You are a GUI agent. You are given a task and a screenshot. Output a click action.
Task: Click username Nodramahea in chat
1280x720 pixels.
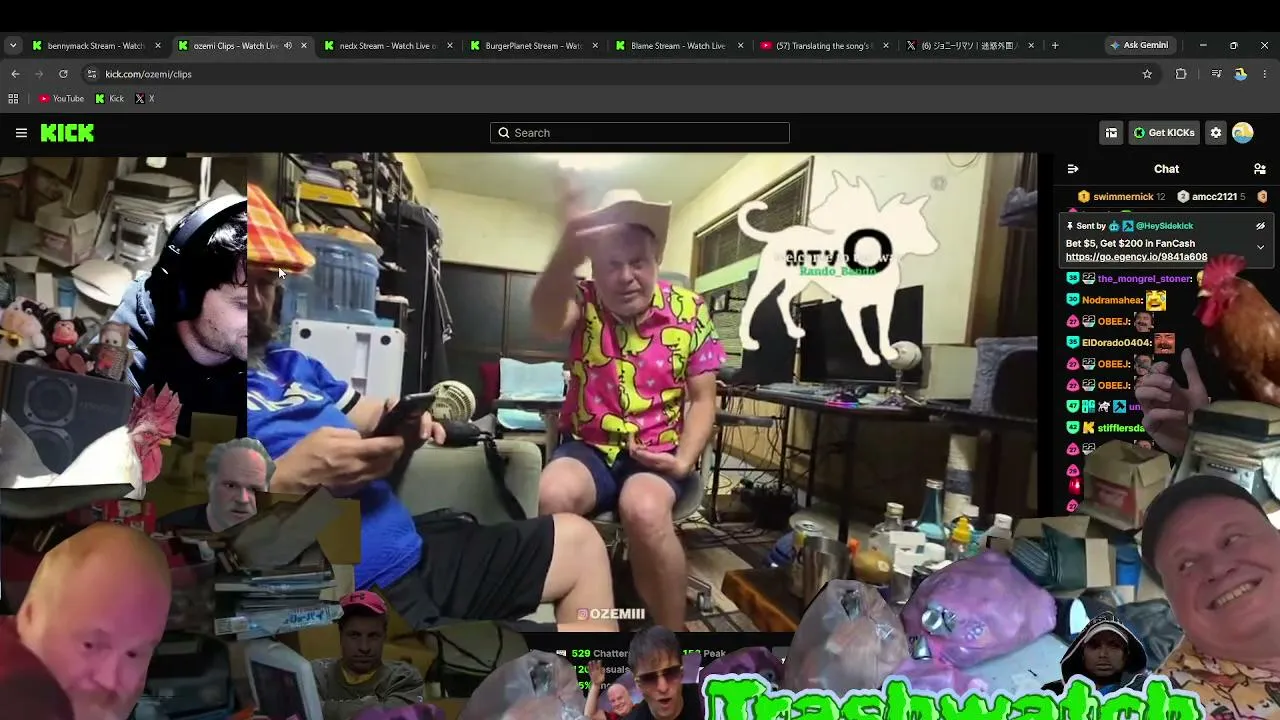point(1112,300)
